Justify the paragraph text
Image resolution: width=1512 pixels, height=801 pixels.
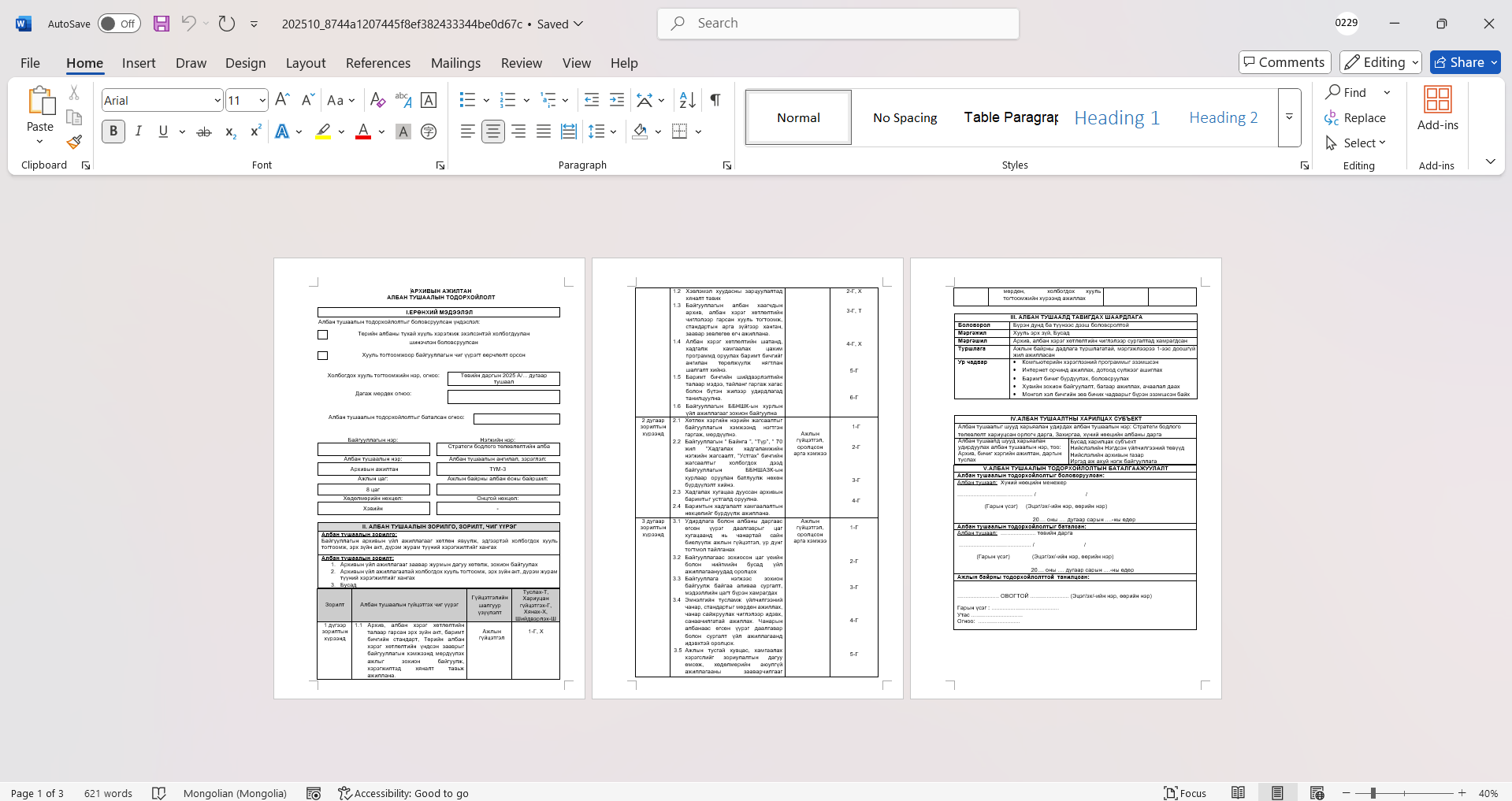click(544, 132)
